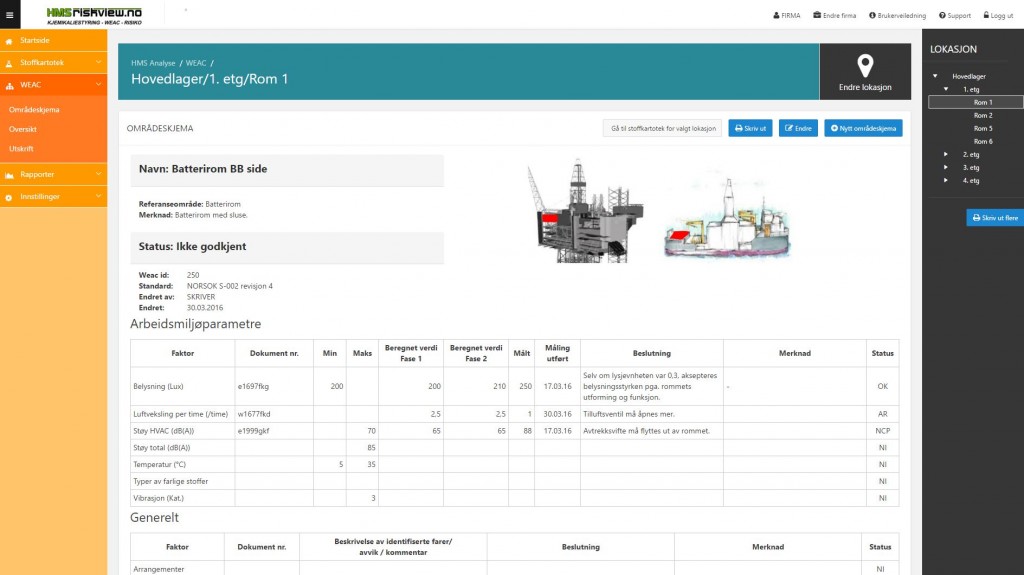
Task: Go to stoffkartotek for selected location
Action: (662, 128)
